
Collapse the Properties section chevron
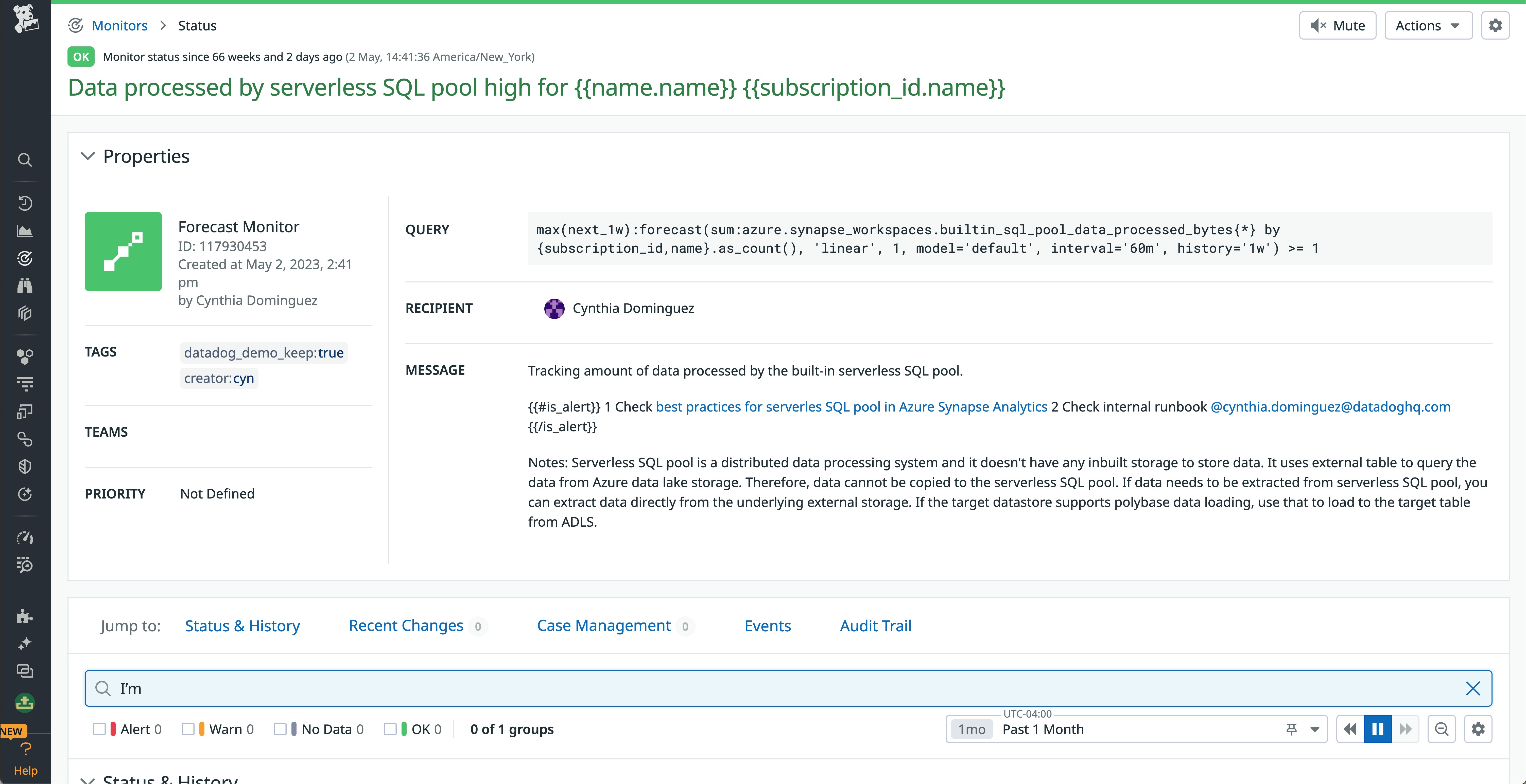pyautogui.click(x=88, y=156)
